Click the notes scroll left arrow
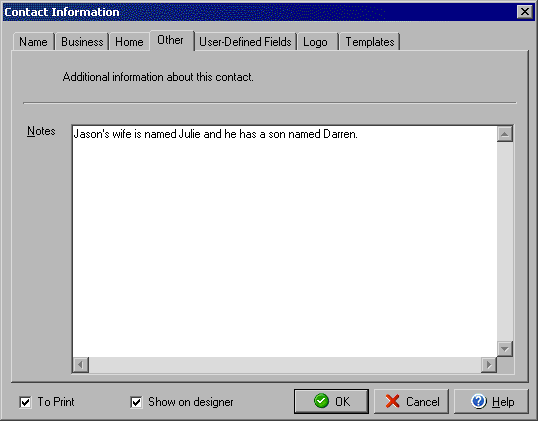The height and width of the screenshot is (421, 538). 81,365
